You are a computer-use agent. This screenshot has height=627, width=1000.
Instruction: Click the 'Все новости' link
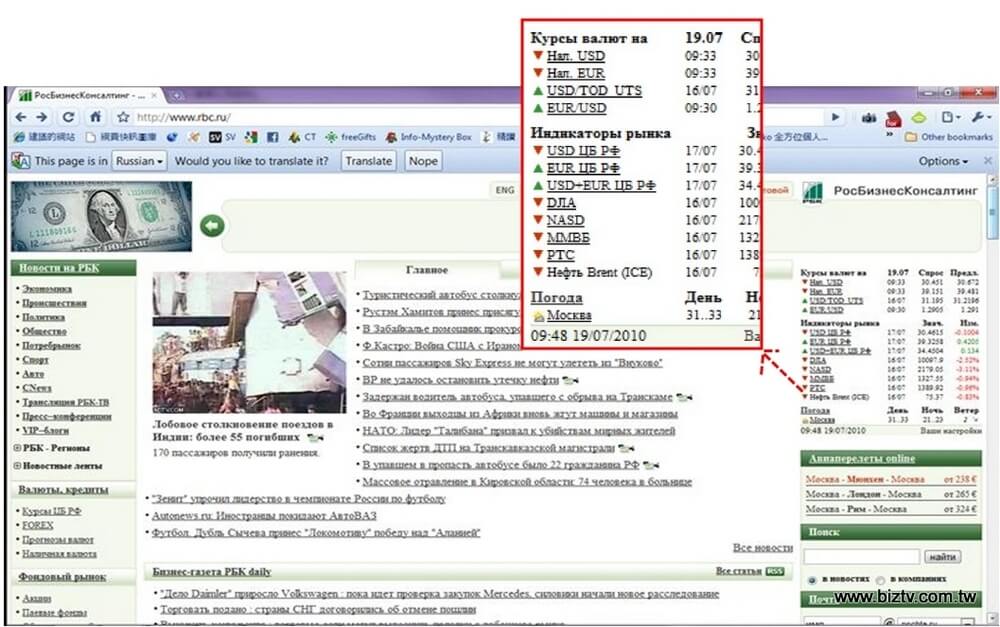(762, 548)
